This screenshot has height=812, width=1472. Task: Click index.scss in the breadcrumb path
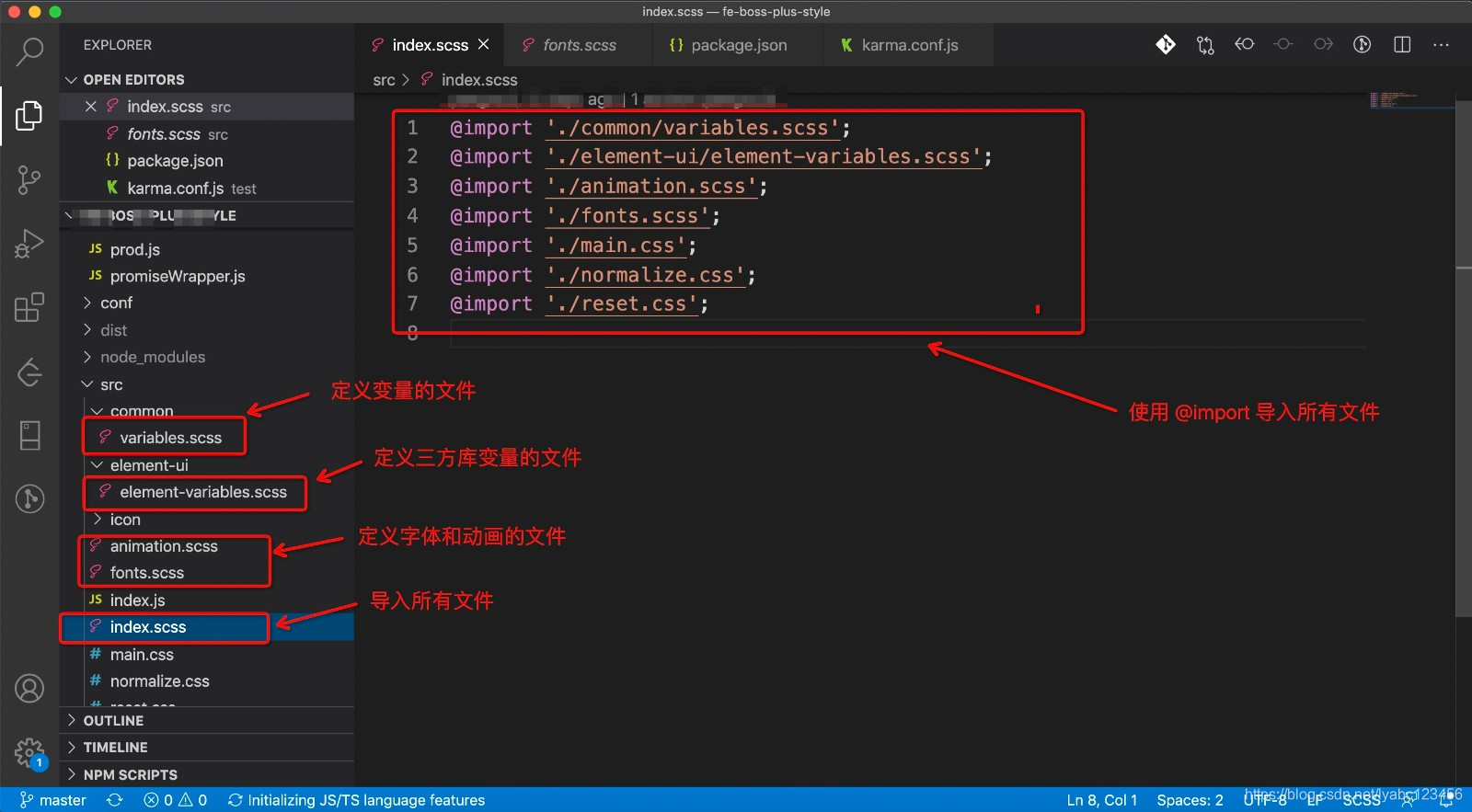coord(479,80)
